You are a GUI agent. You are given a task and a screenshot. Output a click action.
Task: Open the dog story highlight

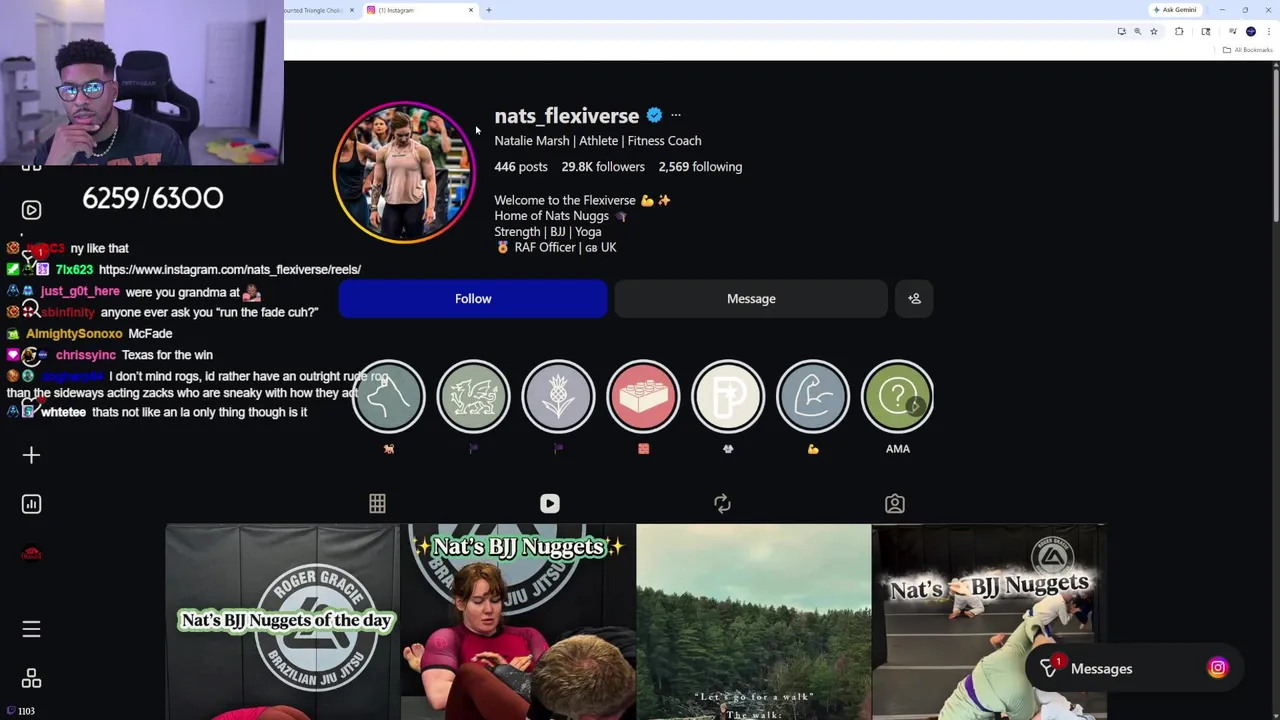[x=389, y=396]
